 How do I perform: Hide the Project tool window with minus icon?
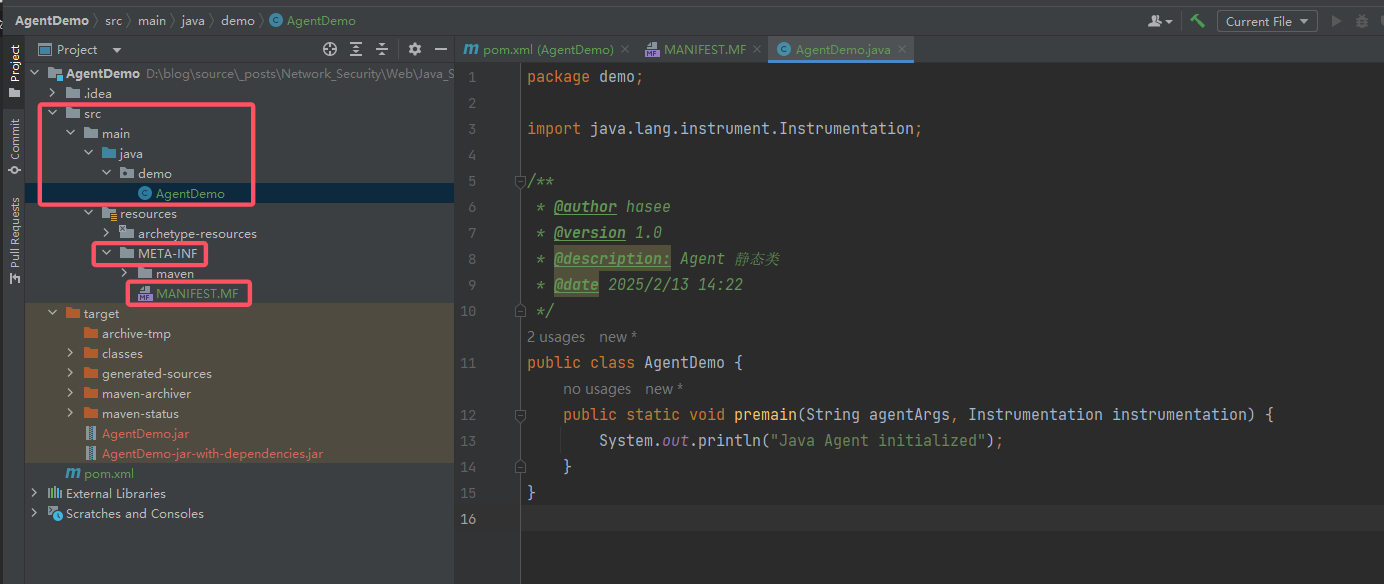(440, 49)
